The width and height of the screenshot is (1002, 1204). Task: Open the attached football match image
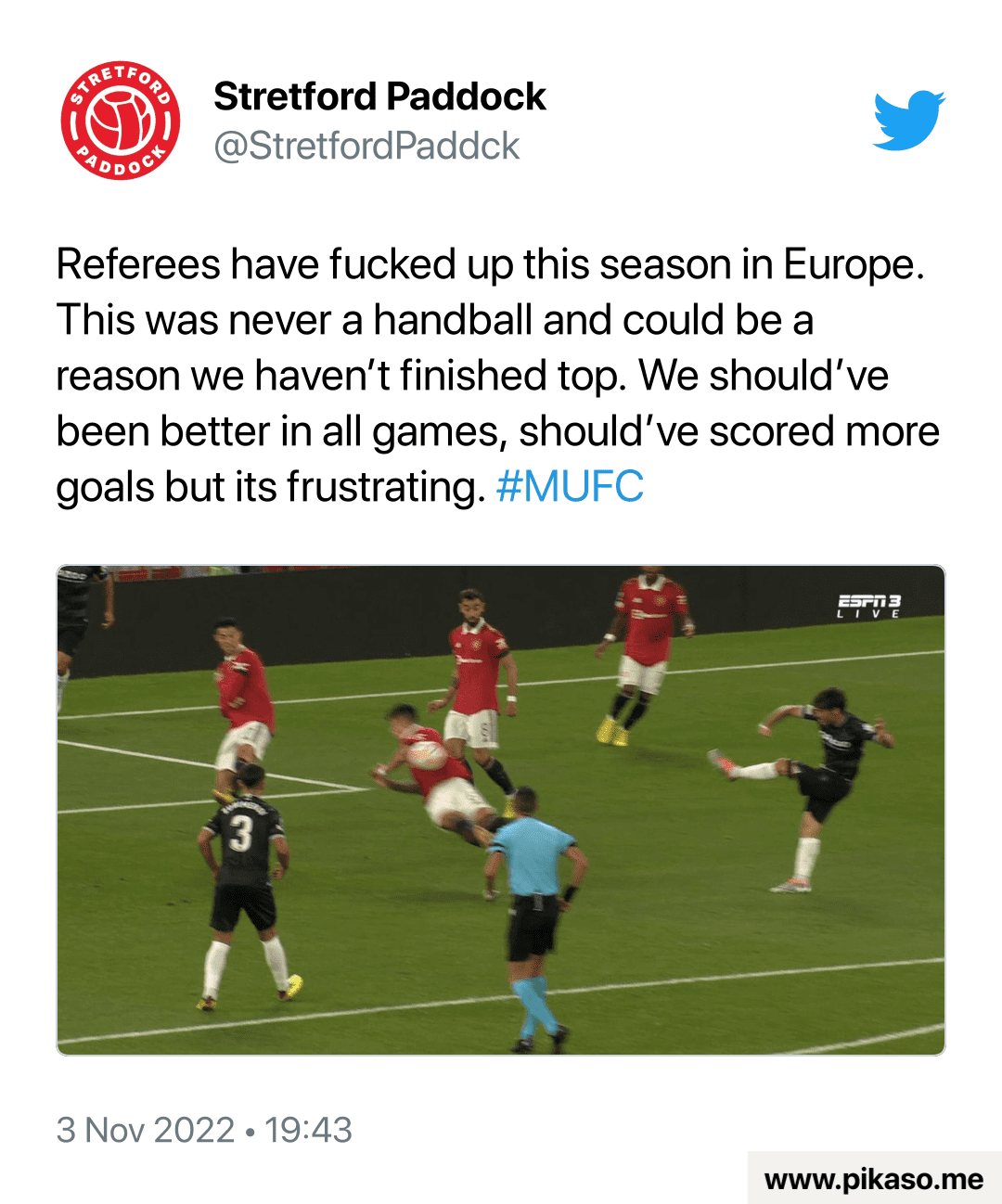(501, 810)
